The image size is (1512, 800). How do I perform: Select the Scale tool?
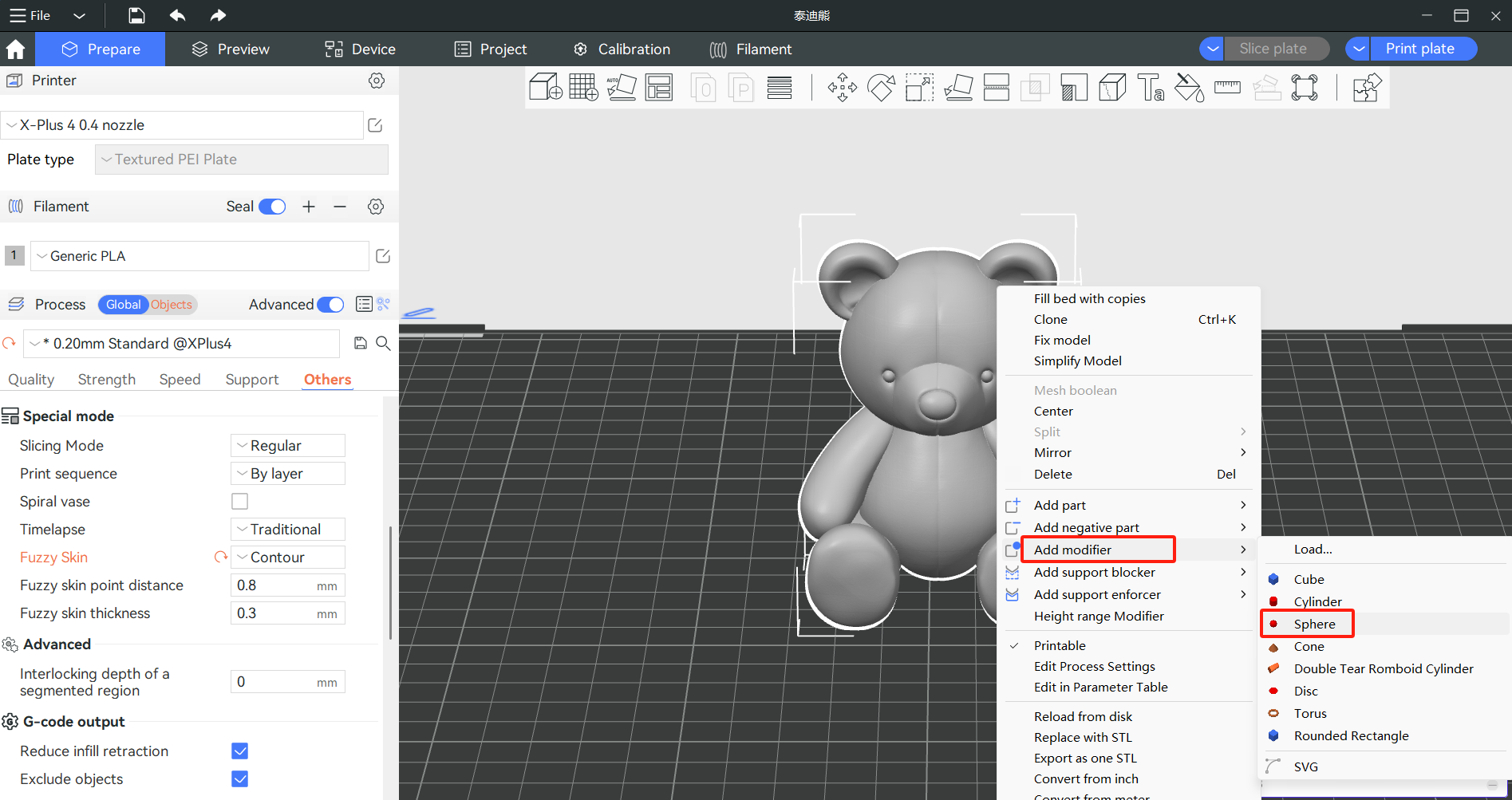pos(919,87)
